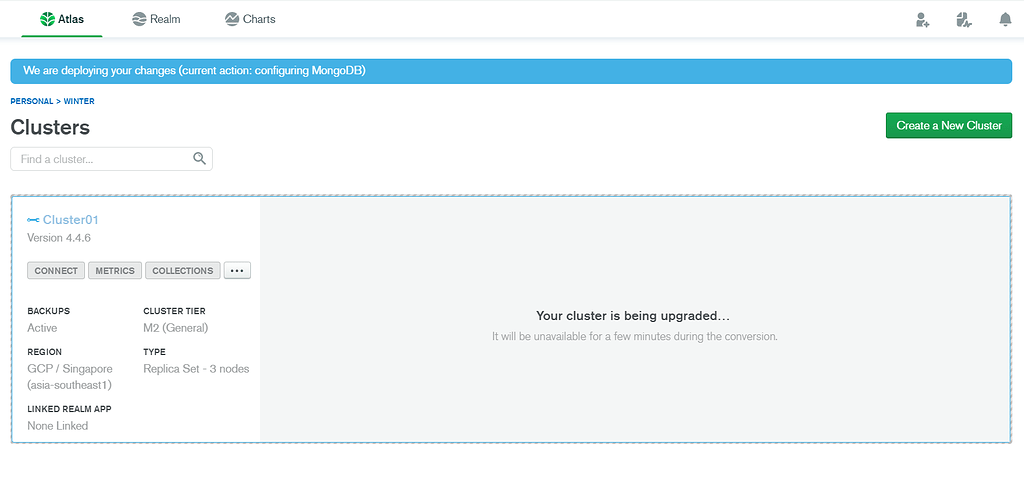Click 'It will be unavailable' notice text
Viewport: 1024px width, 477px height.
(635, 337)
